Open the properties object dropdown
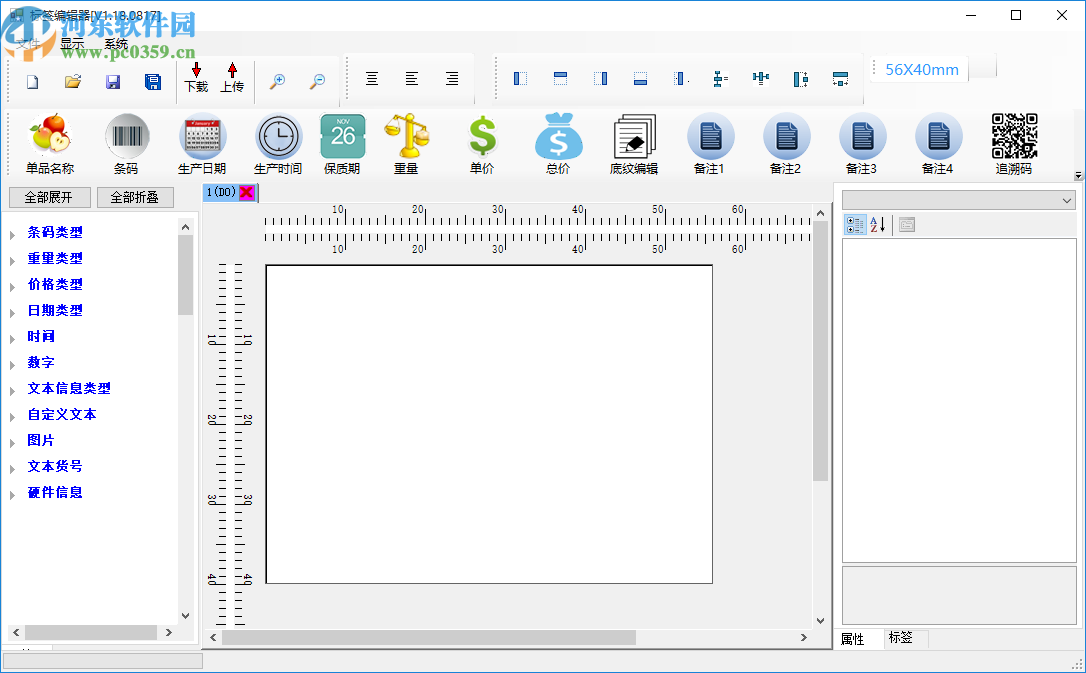 point(1067,201)
